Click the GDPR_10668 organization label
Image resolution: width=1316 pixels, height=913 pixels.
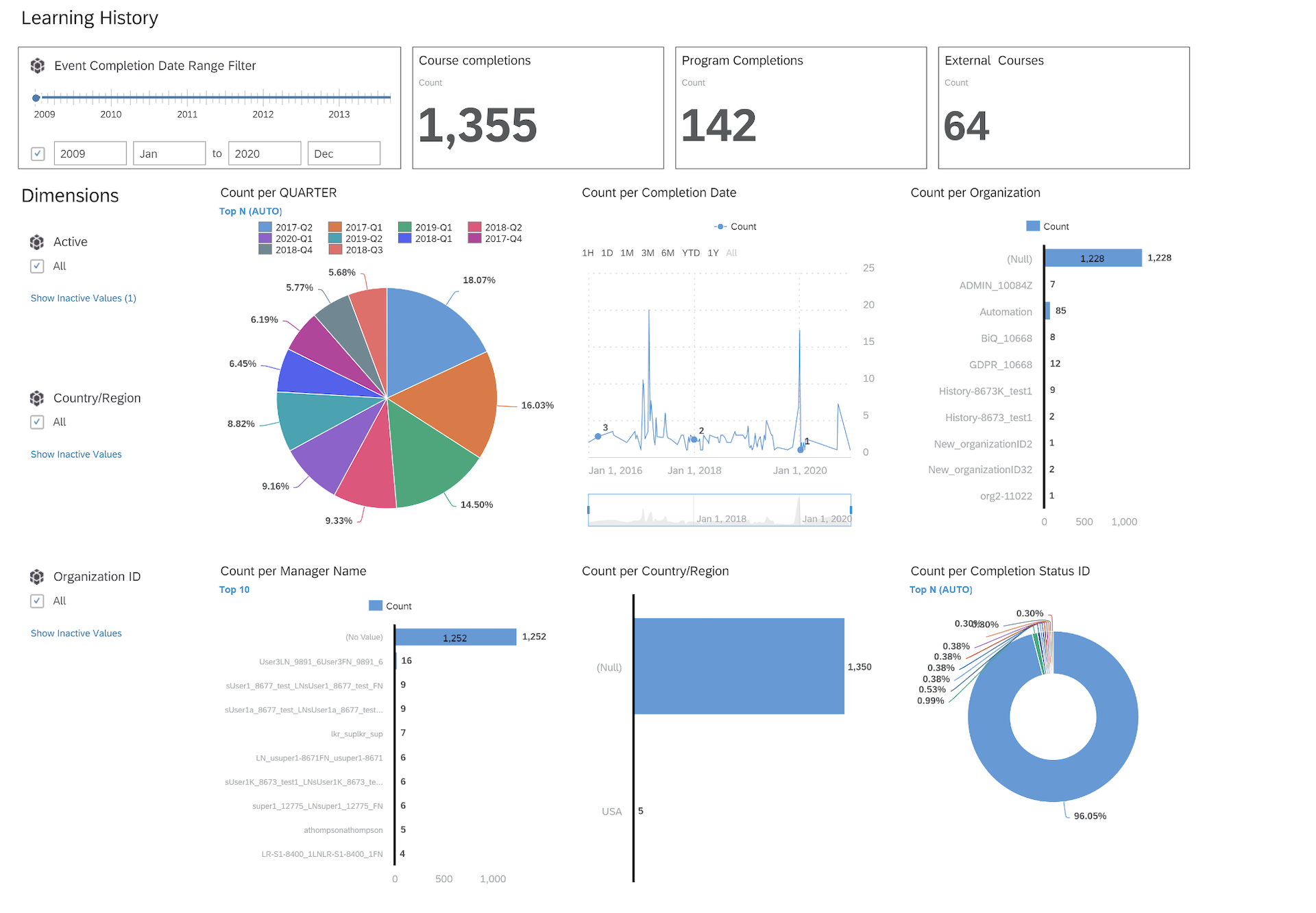[x=1001, y=365]
